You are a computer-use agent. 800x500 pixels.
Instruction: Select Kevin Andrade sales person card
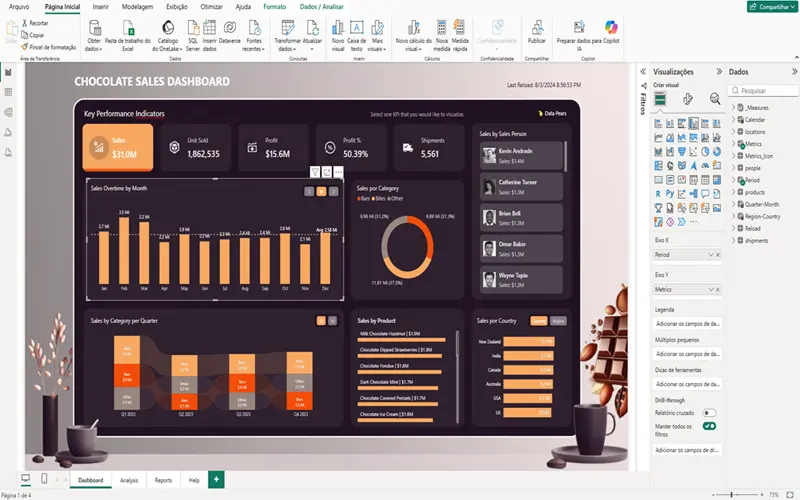(521, 156)
